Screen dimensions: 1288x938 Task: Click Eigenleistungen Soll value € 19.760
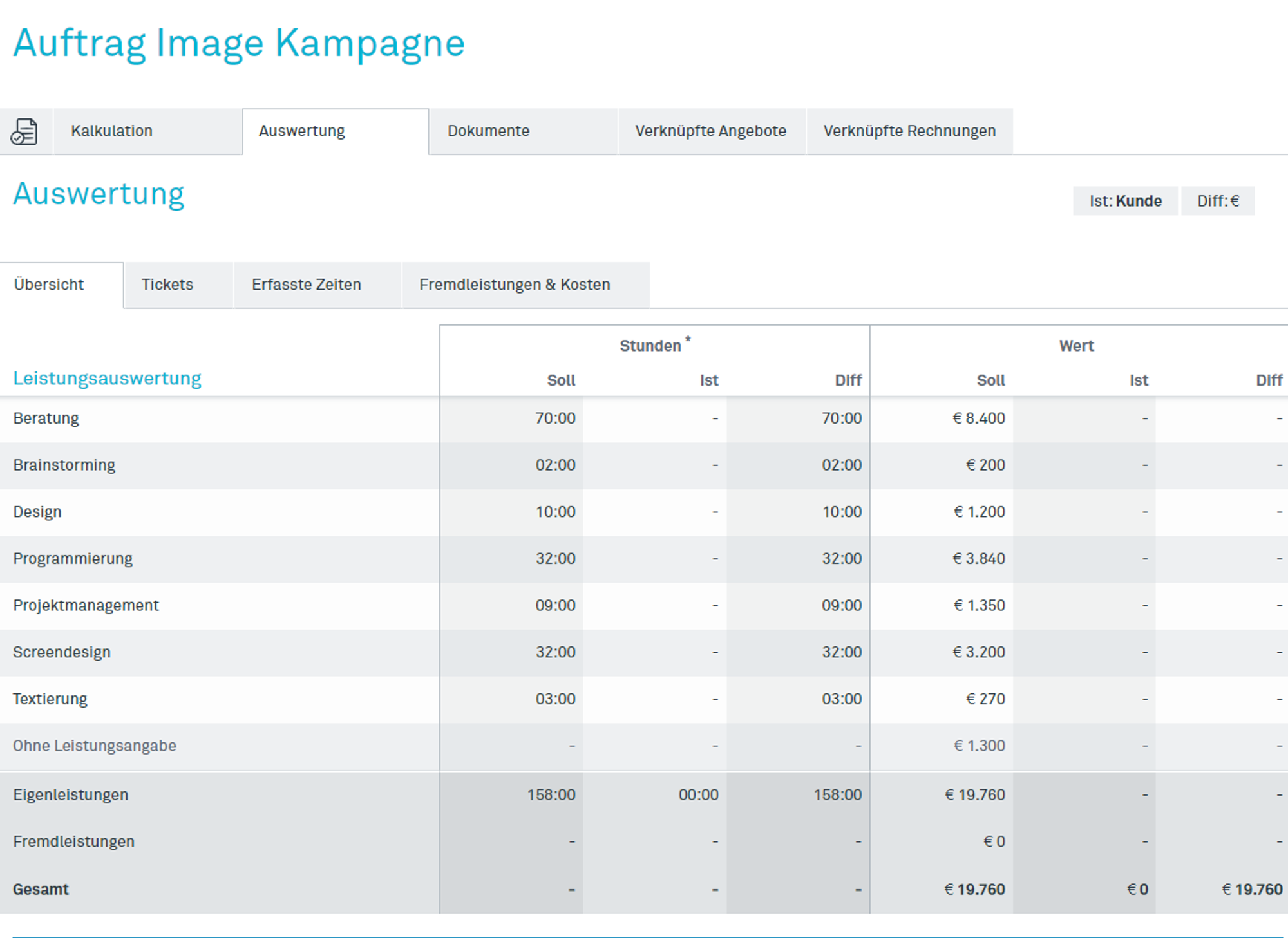point(975,795)
